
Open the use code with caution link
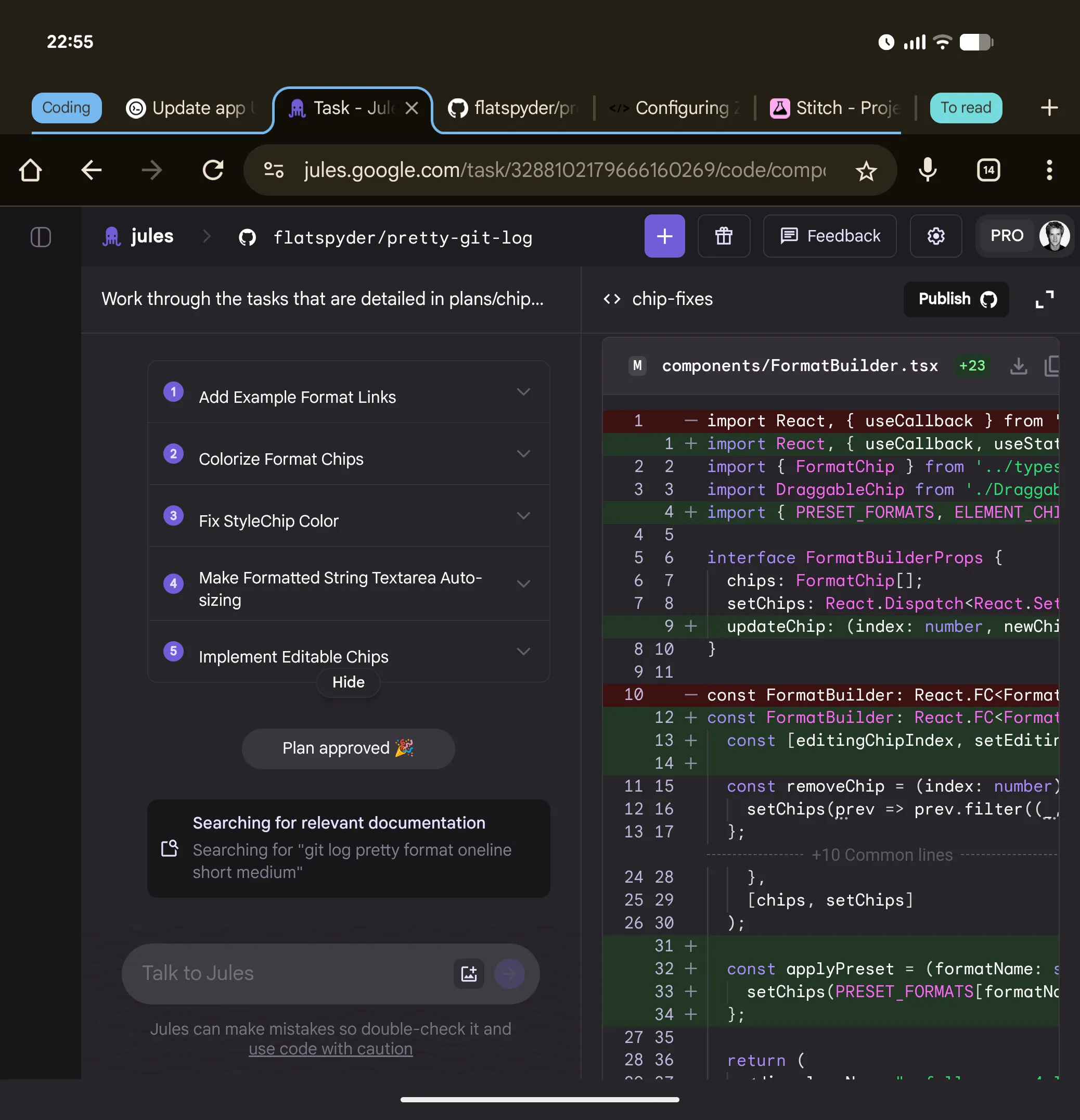point(330,1049)
